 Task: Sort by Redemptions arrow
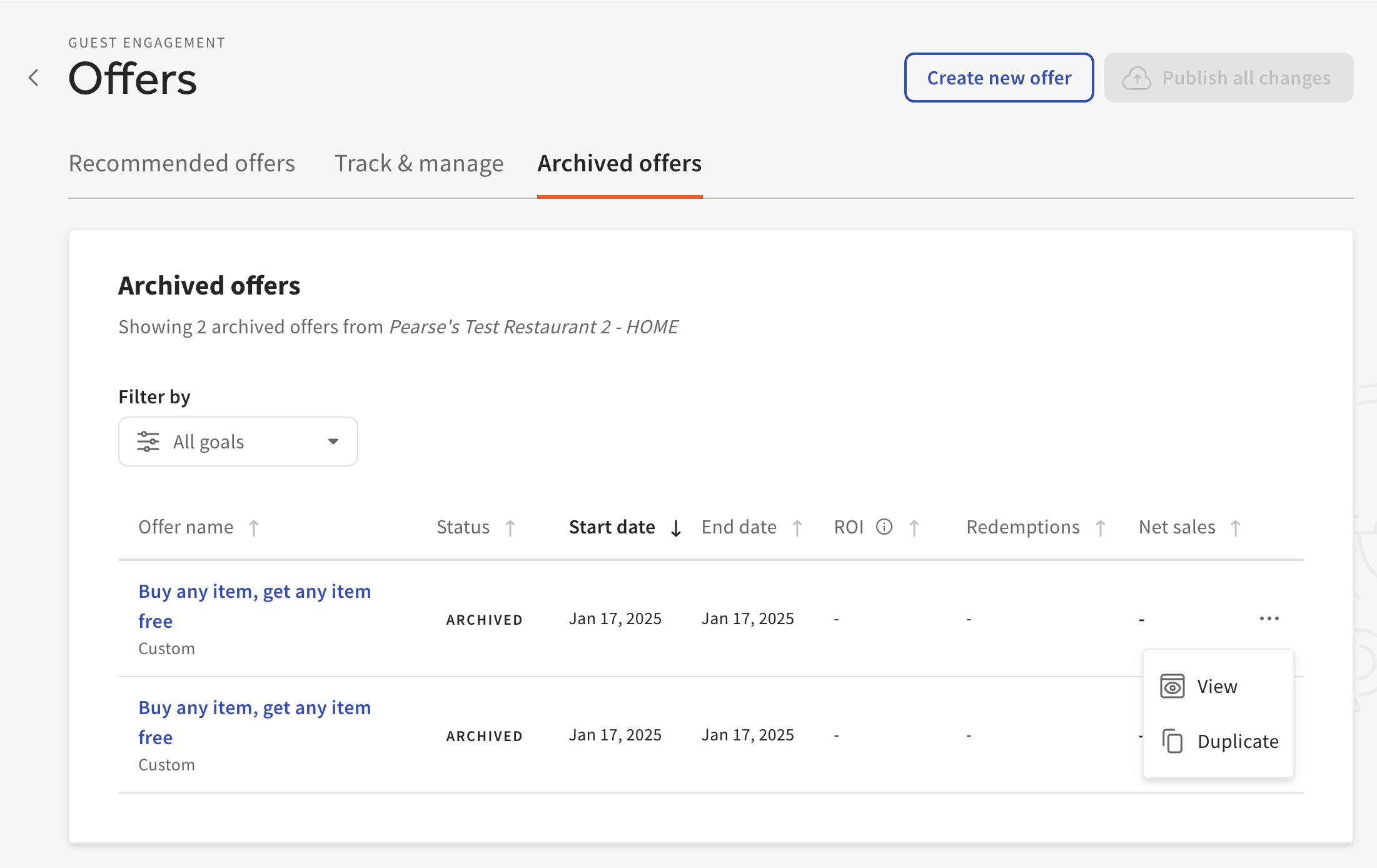click(x=1101, y=528)
